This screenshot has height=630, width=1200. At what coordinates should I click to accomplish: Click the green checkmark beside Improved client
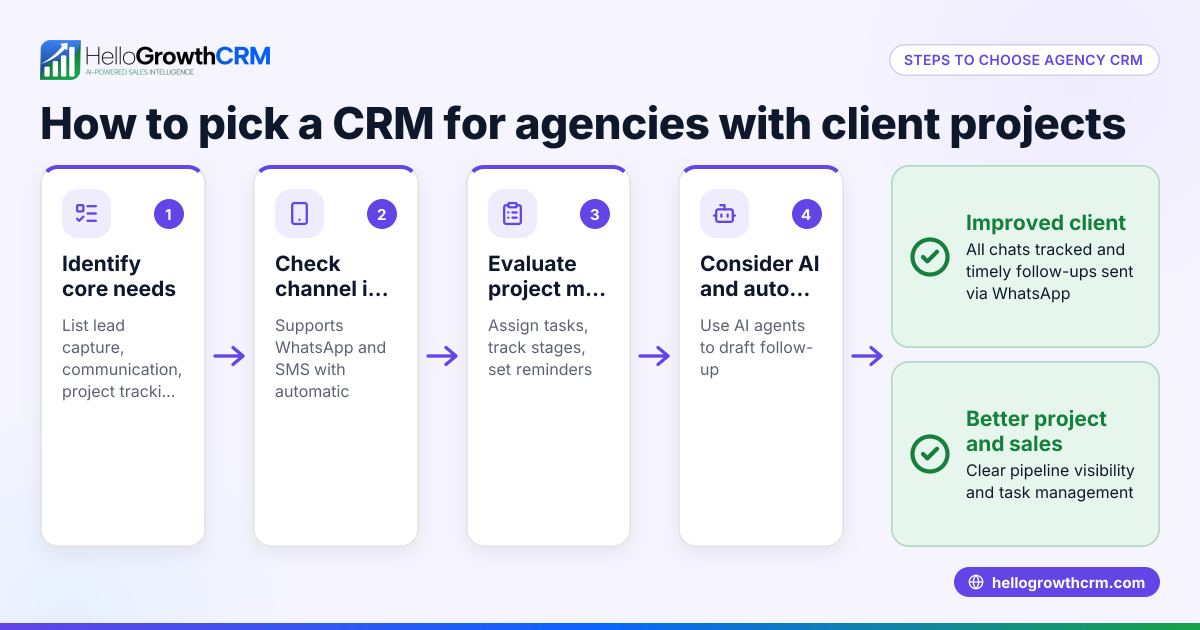point(930,257)
